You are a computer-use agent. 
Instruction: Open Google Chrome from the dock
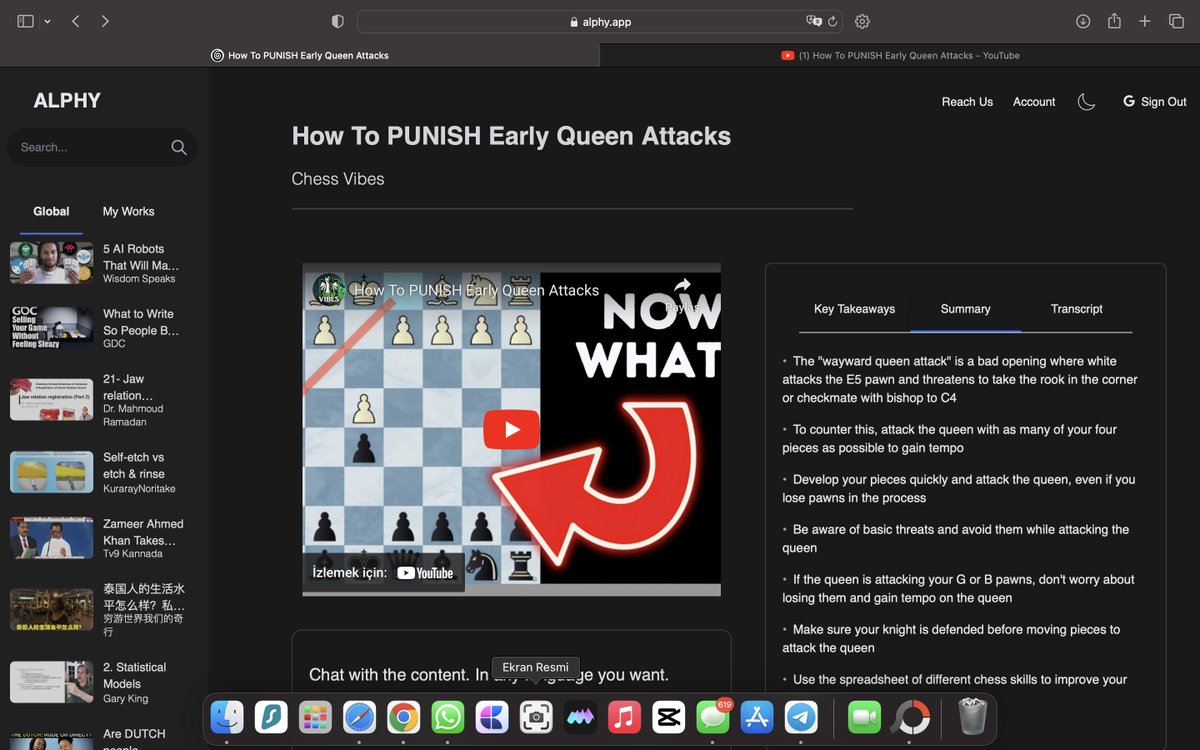(x=404, y=716)
